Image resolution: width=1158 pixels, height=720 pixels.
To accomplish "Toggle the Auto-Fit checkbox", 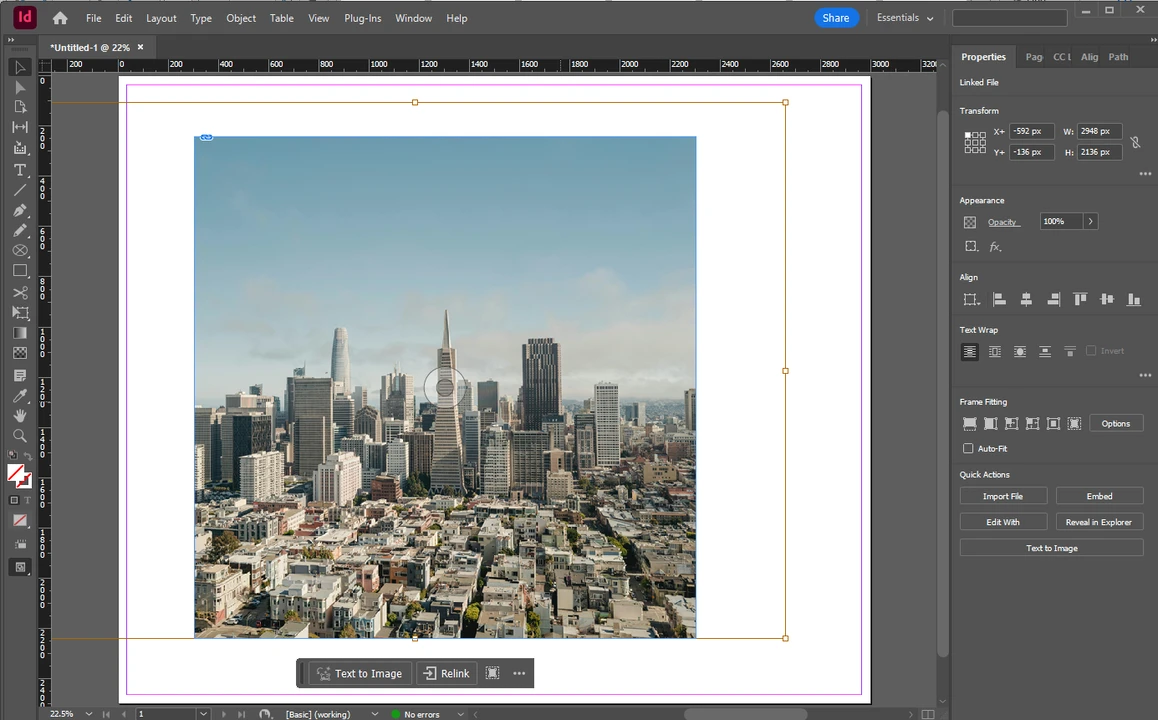I will click(968, 448).
